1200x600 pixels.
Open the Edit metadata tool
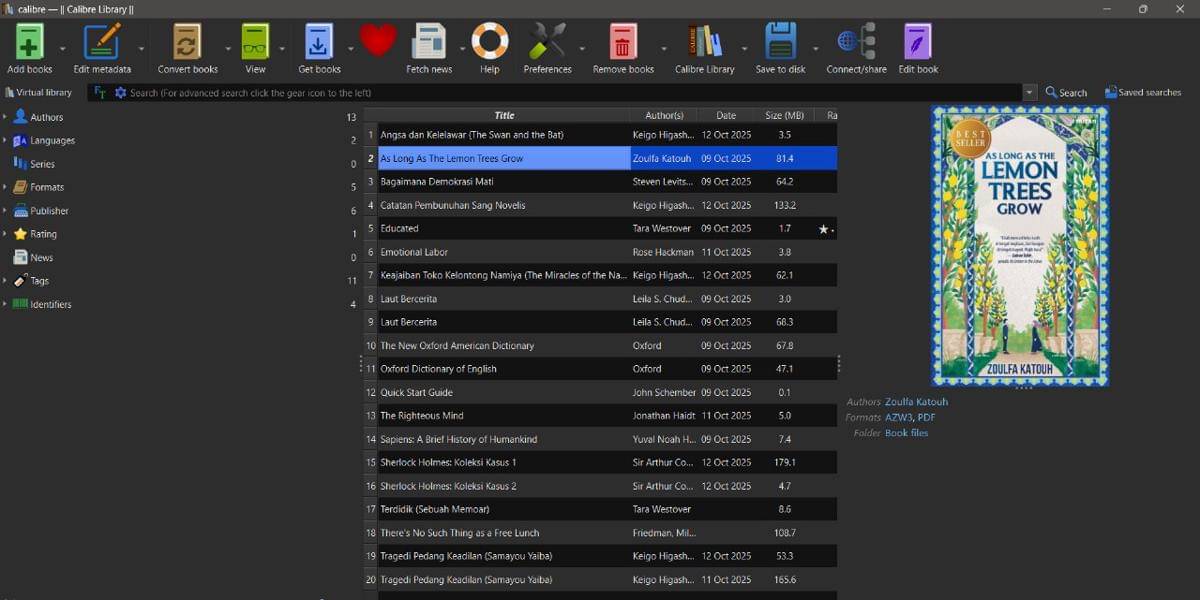[102, 42]
